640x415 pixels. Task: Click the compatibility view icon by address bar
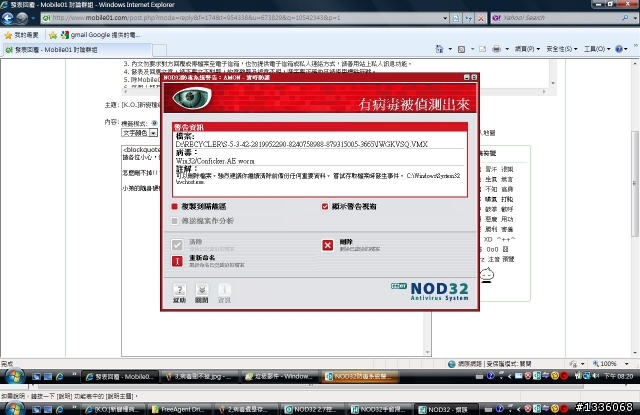(456, 18)
